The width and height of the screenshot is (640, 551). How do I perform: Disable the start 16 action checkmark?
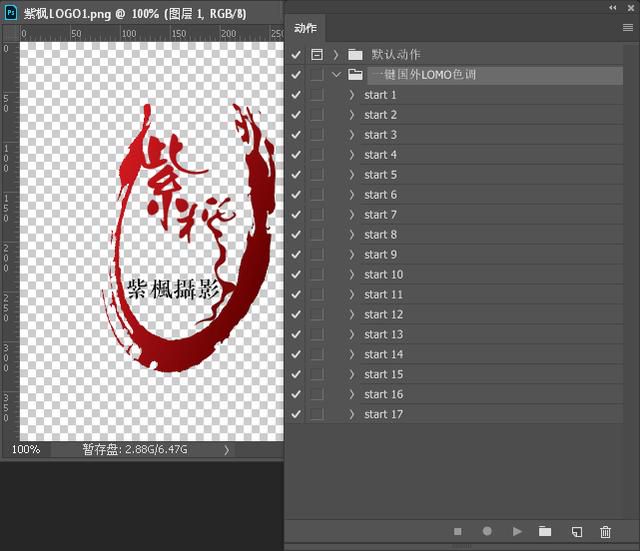tap(296, 394)
